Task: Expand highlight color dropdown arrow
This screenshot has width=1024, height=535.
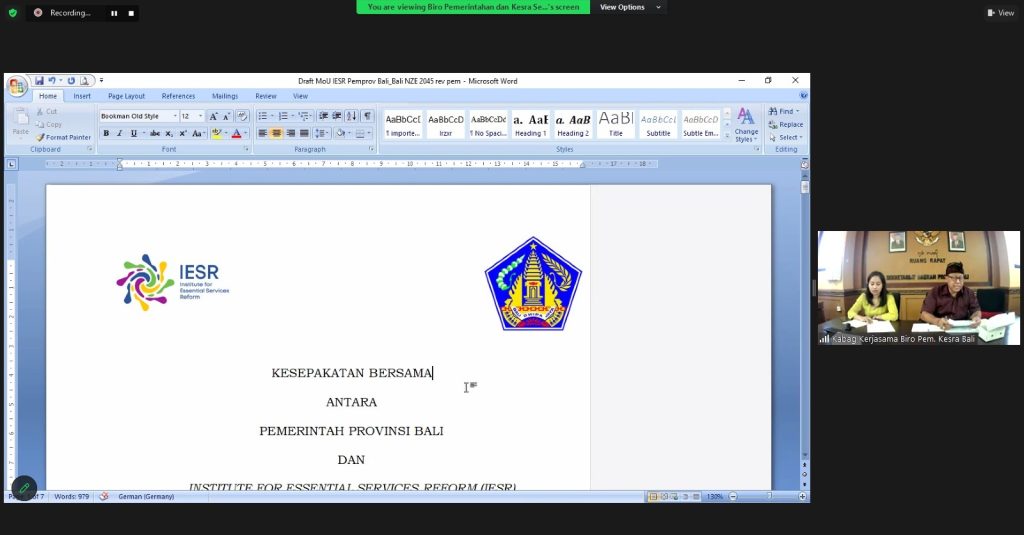Action: pos(226,133)
